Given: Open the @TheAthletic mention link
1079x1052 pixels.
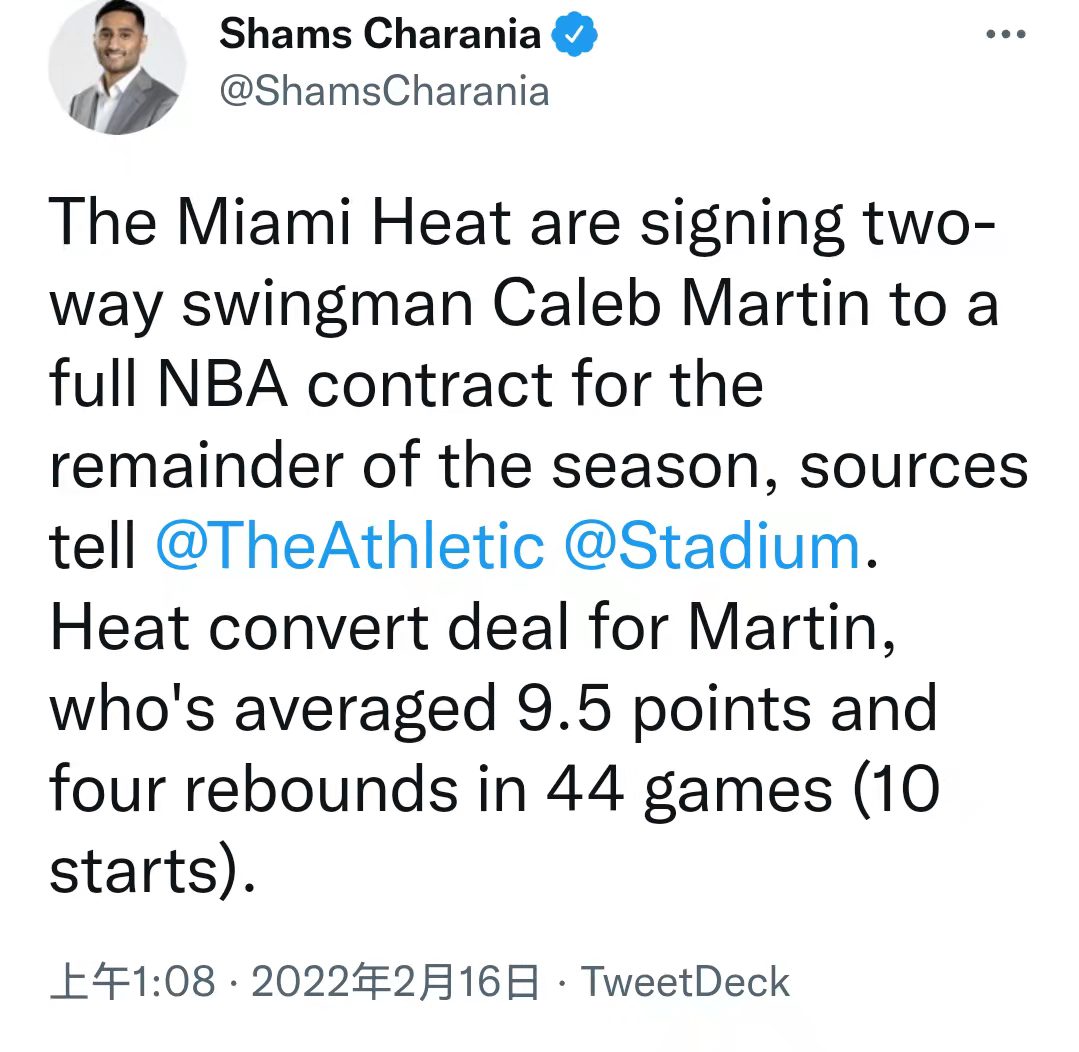Looking at the screenshot, I should coord(350,547).
